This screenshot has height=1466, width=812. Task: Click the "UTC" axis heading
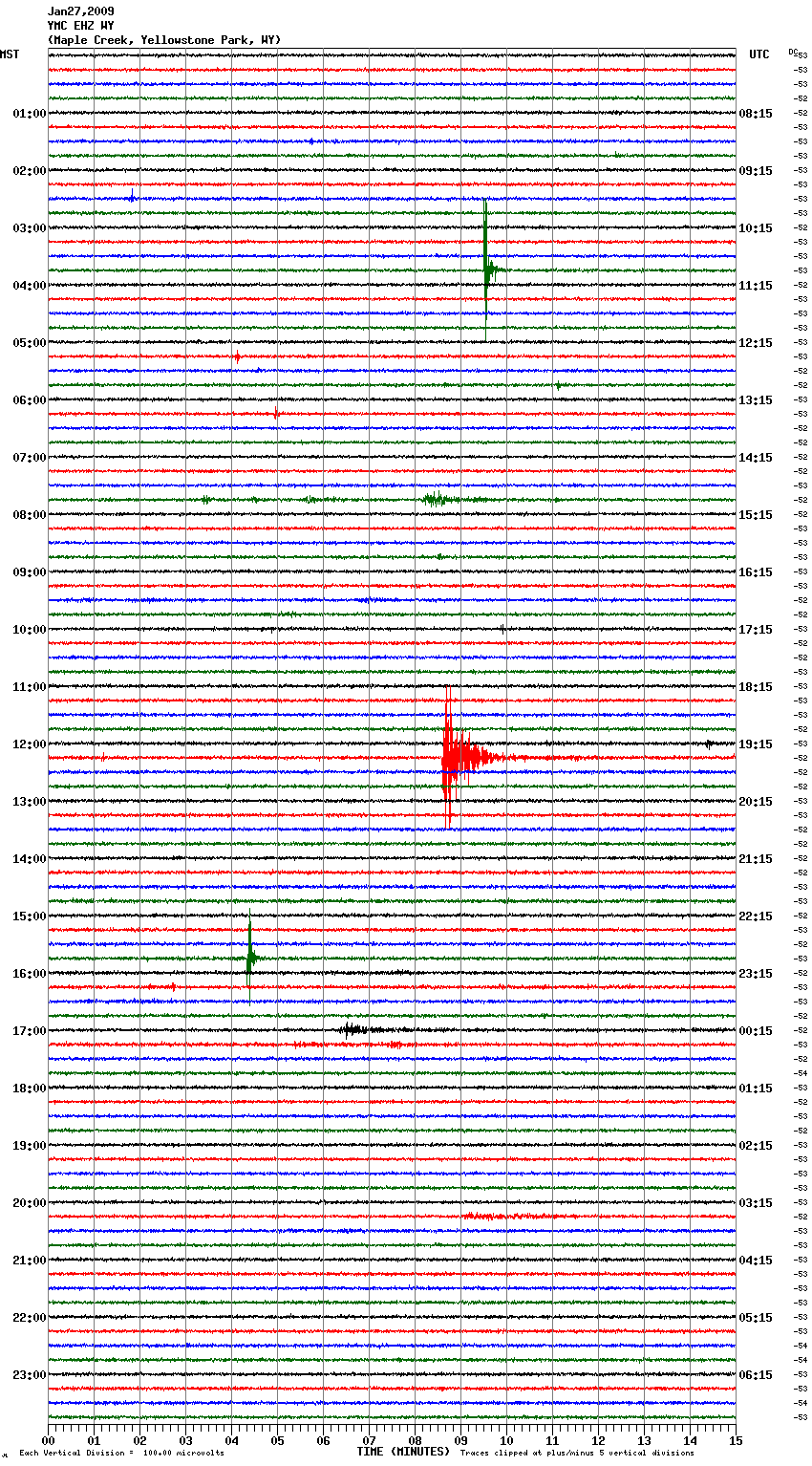[759, 54]
